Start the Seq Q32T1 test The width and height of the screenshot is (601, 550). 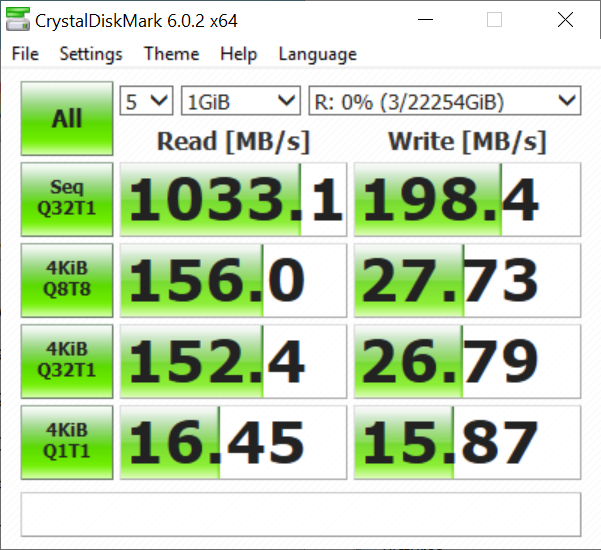tap(67, 199)
